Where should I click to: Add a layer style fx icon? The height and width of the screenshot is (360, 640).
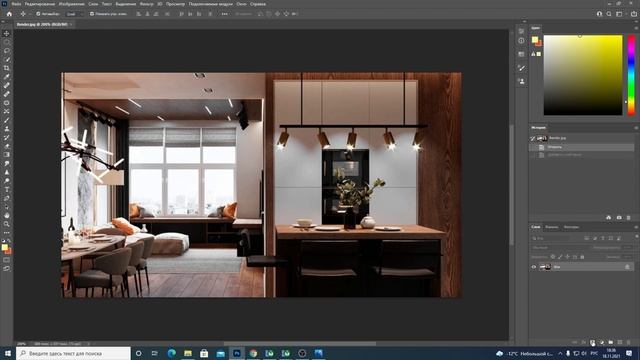584,342
